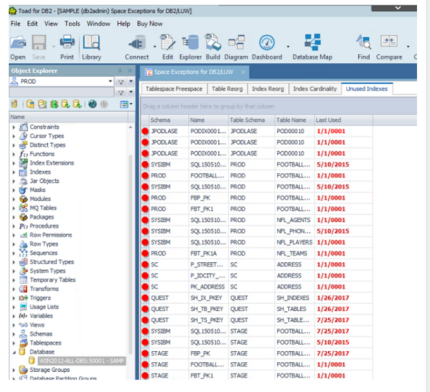Sort by the Schema column header
This screenshot has width=430, height=392.
pos(168,120)
